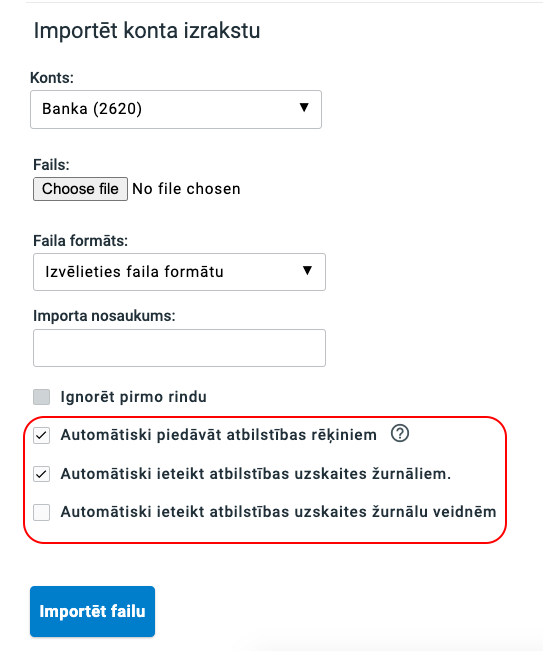Screen dimensions: 543x651
Task: Click the 'Importa nosaukums:' field label
Action: pos(104,316)
